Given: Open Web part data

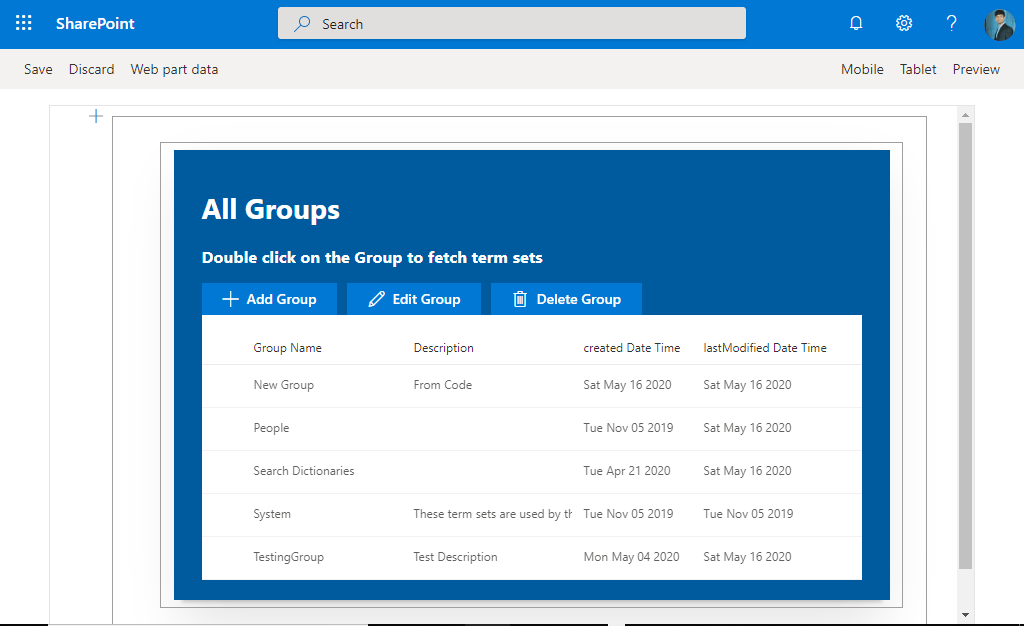Looking at the screenshot, I should tap(174, 69).
